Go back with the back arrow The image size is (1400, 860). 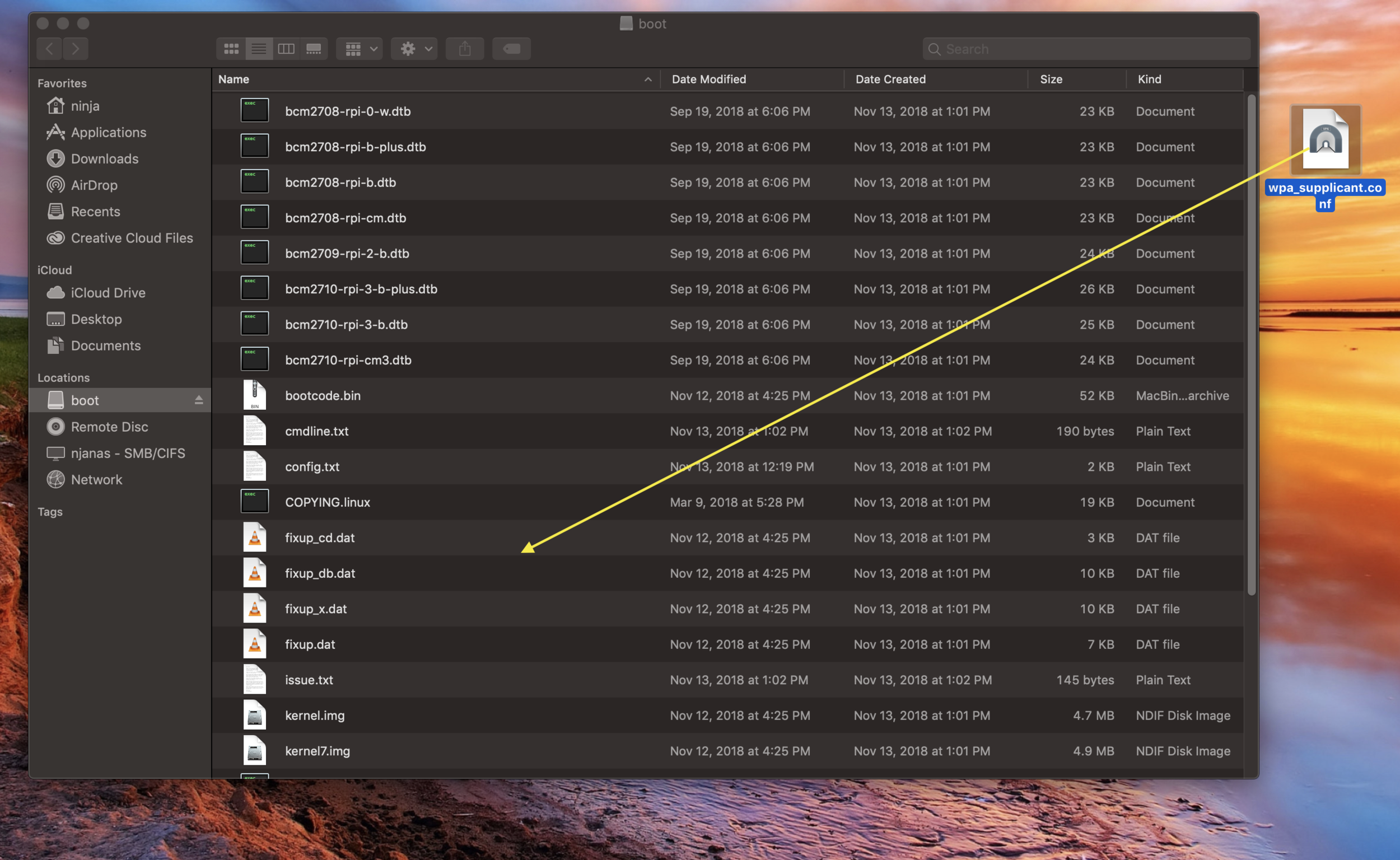[49, 49]
